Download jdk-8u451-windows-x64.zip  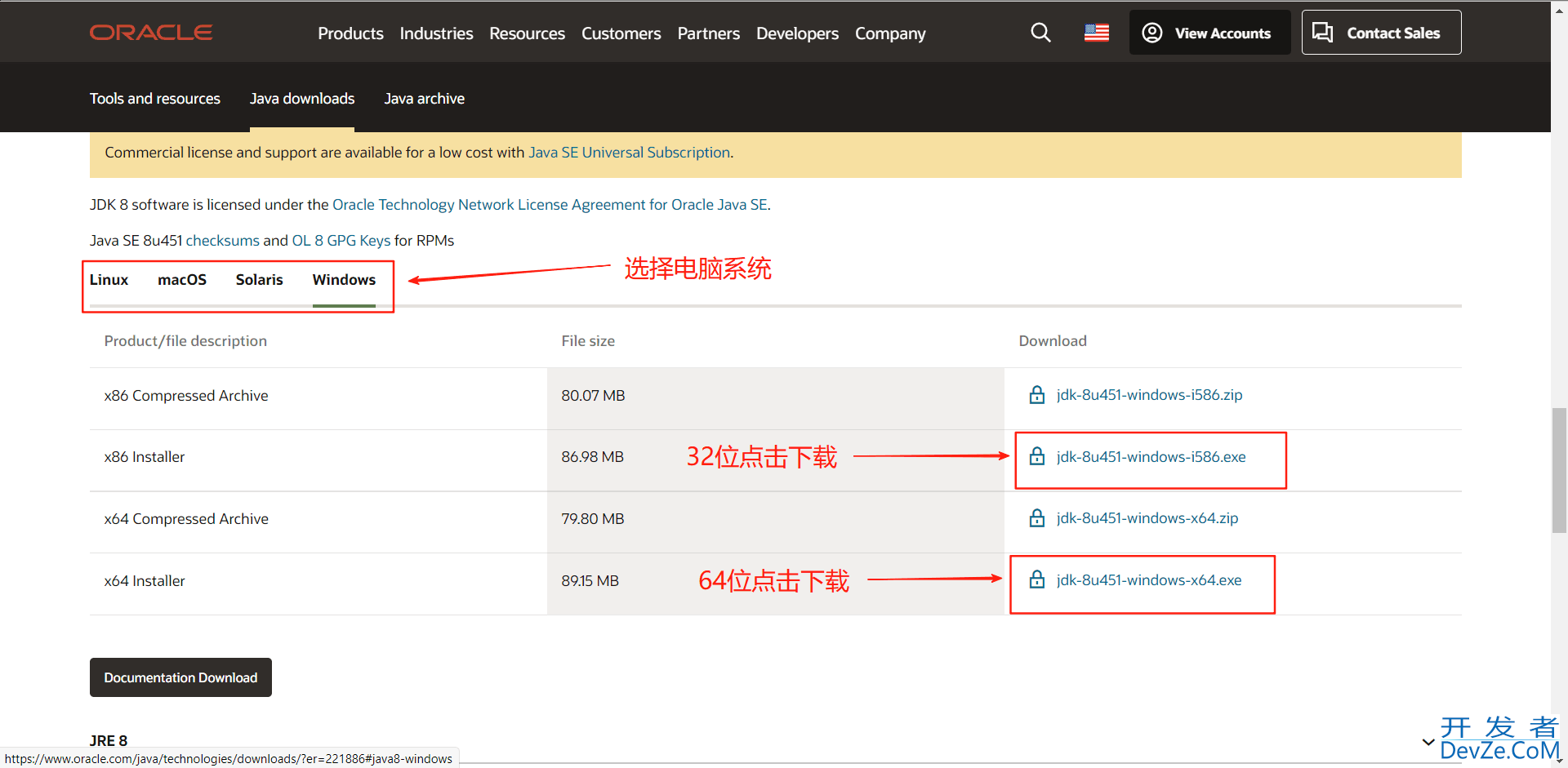tap(1147, 518)
